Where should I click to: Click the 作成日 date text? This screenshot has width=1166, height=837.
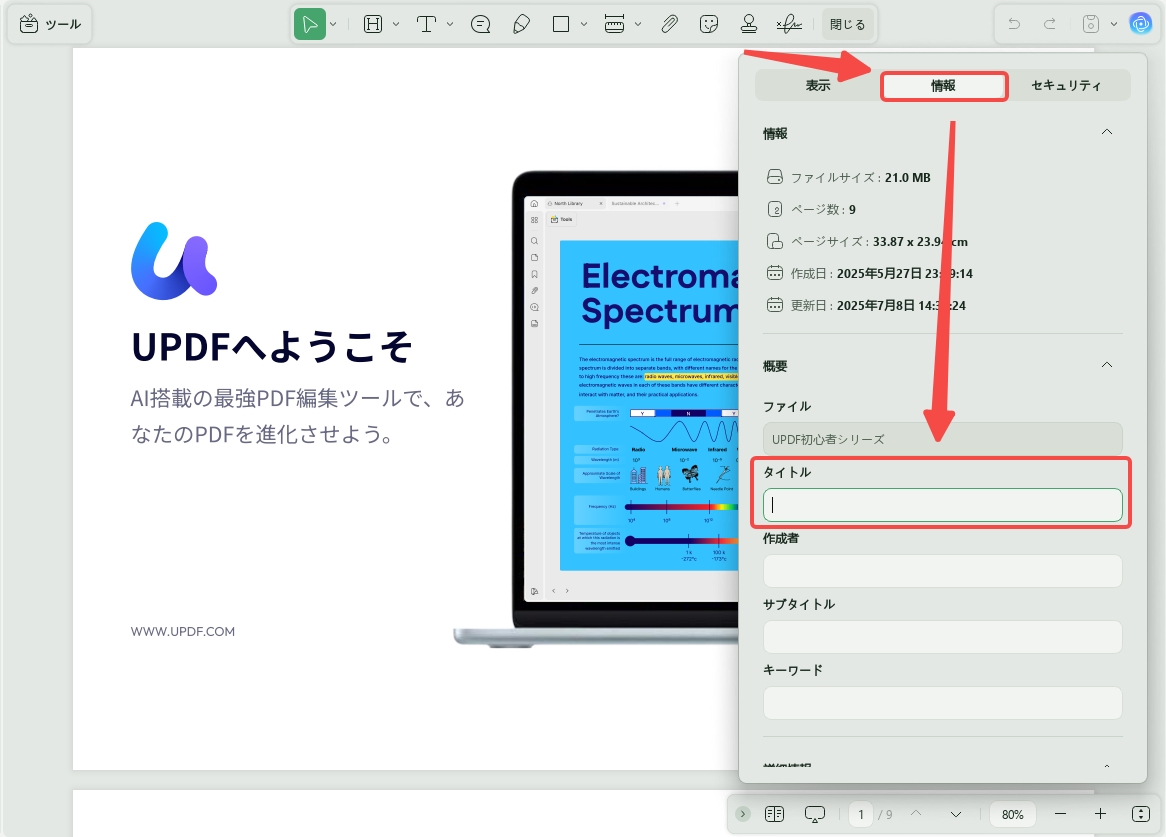point(881,274)
